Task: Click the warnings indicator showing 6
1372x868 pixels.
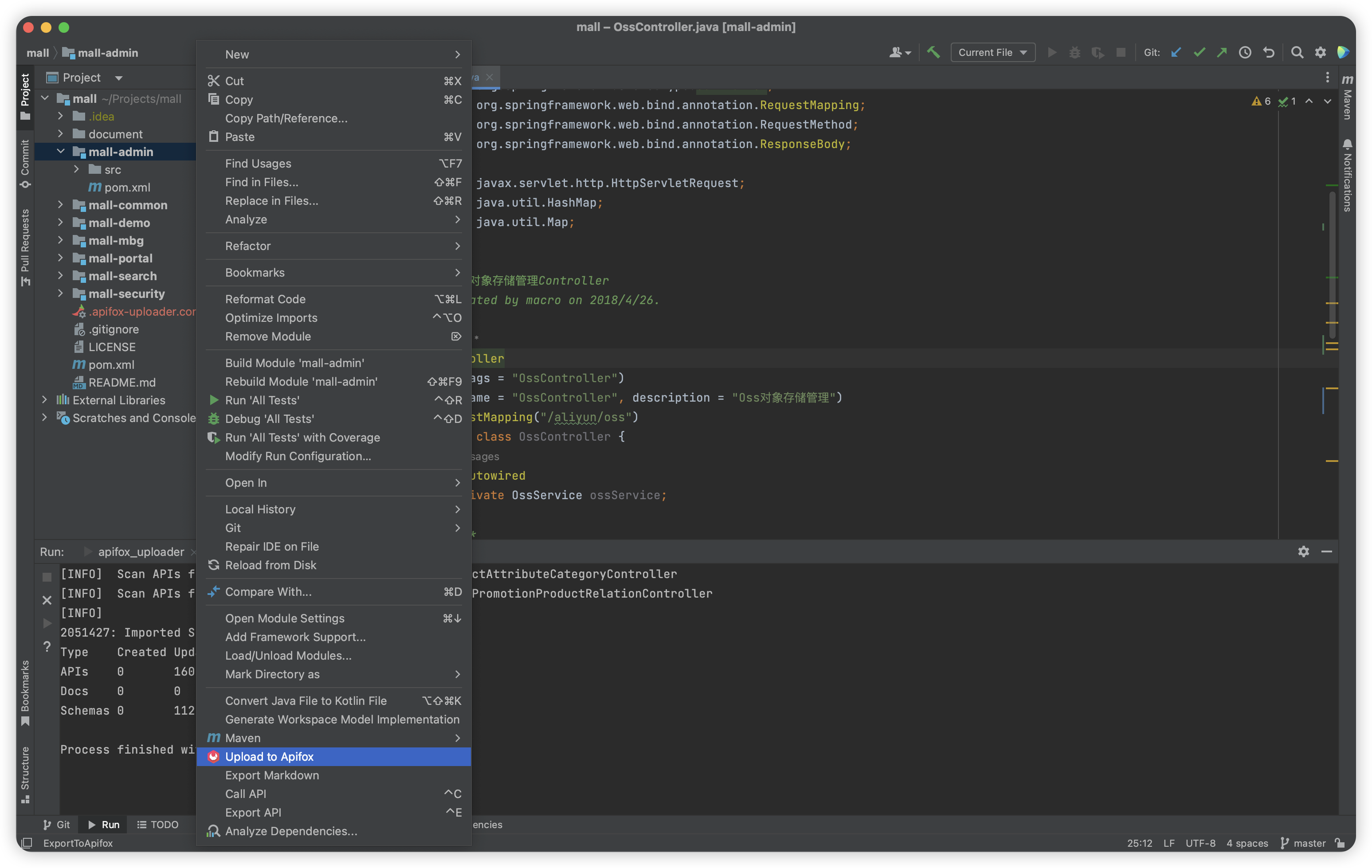Action: [x=1261, y=101]
